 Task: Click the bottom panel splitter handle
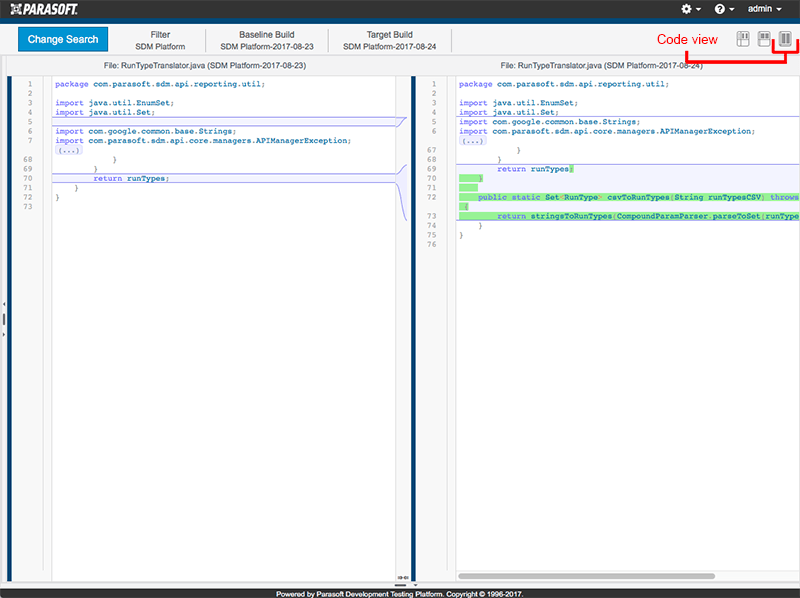click(x=401, y=585)
